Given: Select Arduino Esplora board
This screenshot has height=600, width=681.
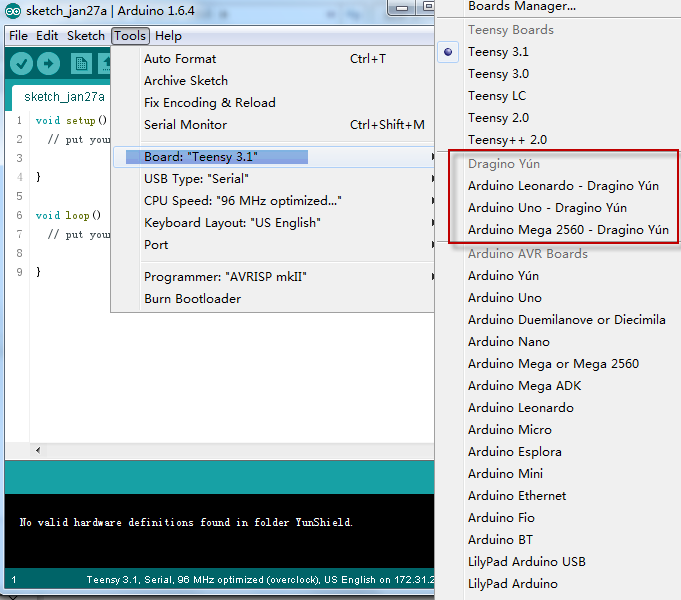Looking at the screenshot, I should coord(515,452).
